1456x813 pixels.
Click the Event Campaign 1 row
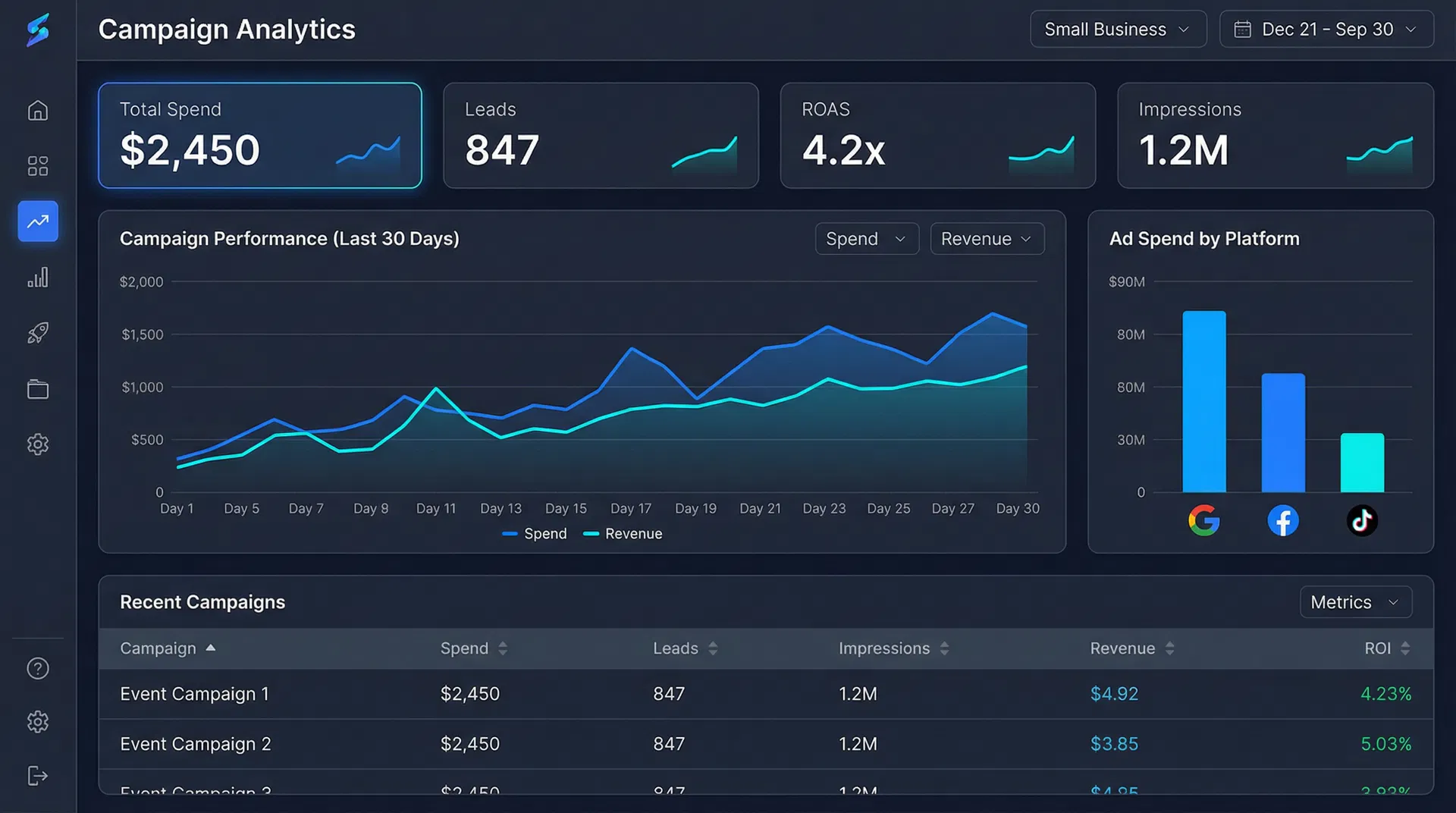click(194, 694)
